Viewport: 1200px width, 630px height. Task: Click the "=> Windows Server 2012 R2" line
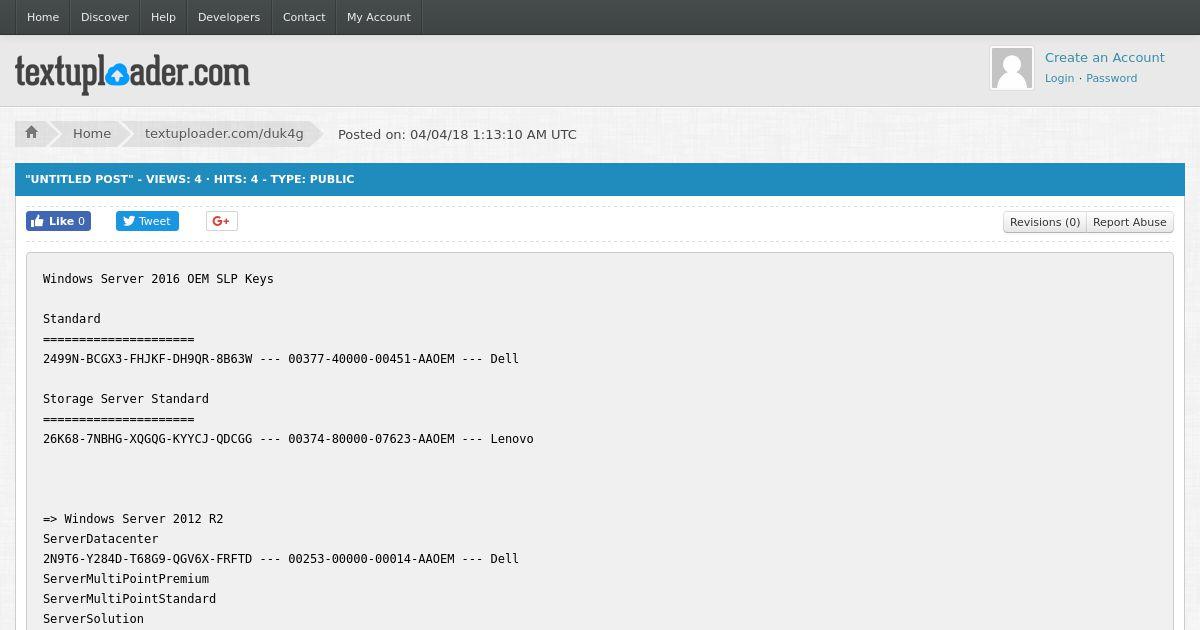pyautogui.click(x=133, y=519)
